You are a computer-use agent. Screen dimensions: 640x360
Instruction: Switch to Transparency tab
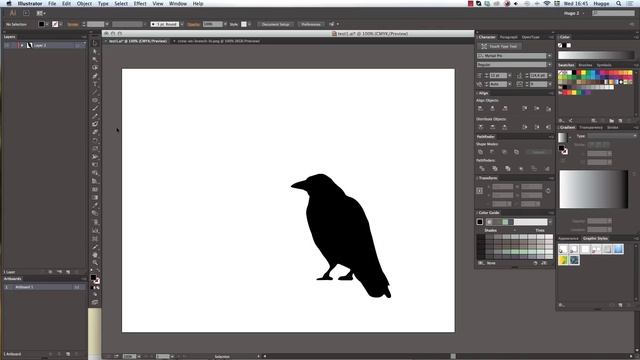[591, 127]
